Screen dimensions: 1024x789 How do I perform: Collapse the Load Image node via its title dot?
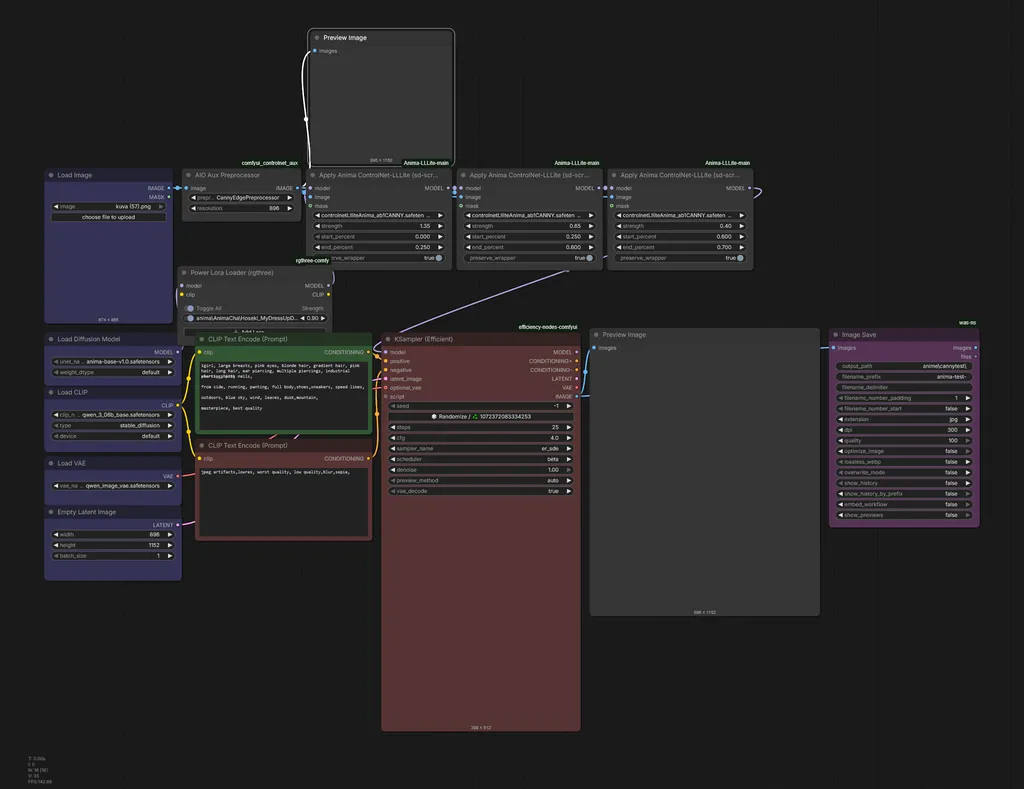point(51,175)
